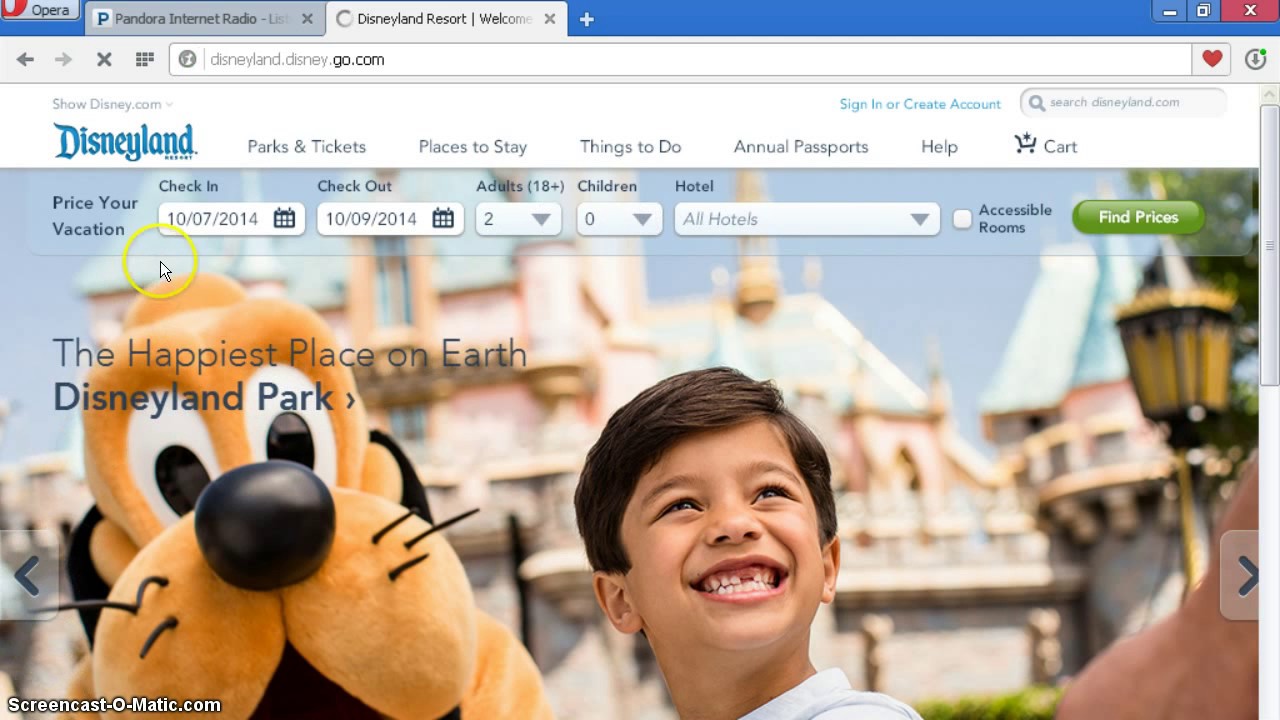Click the scrollbar up arrow
Image resolution: width=1280 pixels, height=720 pixels.
1270,94
